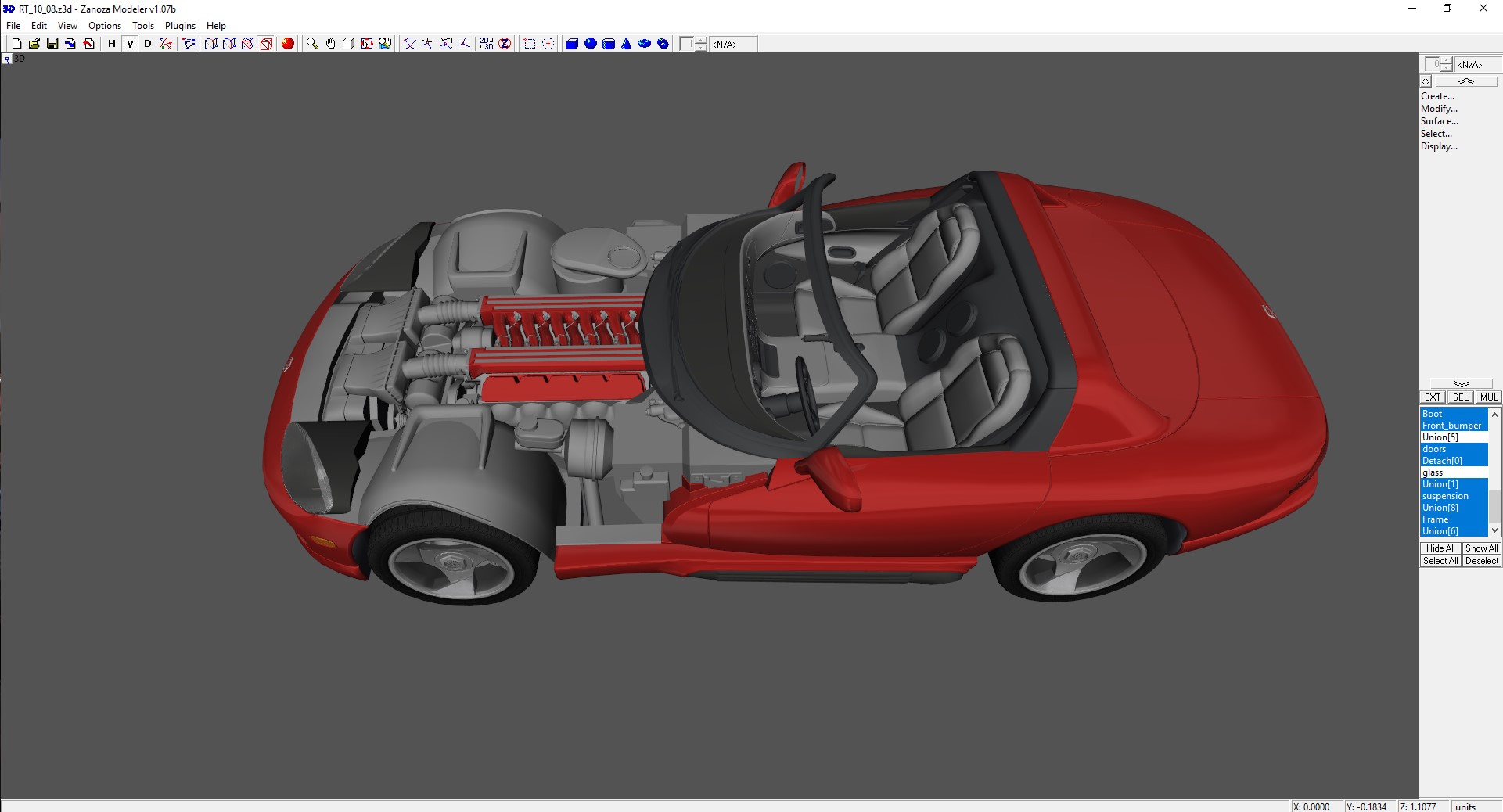The height and width of the screenshot is (812, 1503).
Task: Expand the Modify... command group
Action: pos(1439,109)
